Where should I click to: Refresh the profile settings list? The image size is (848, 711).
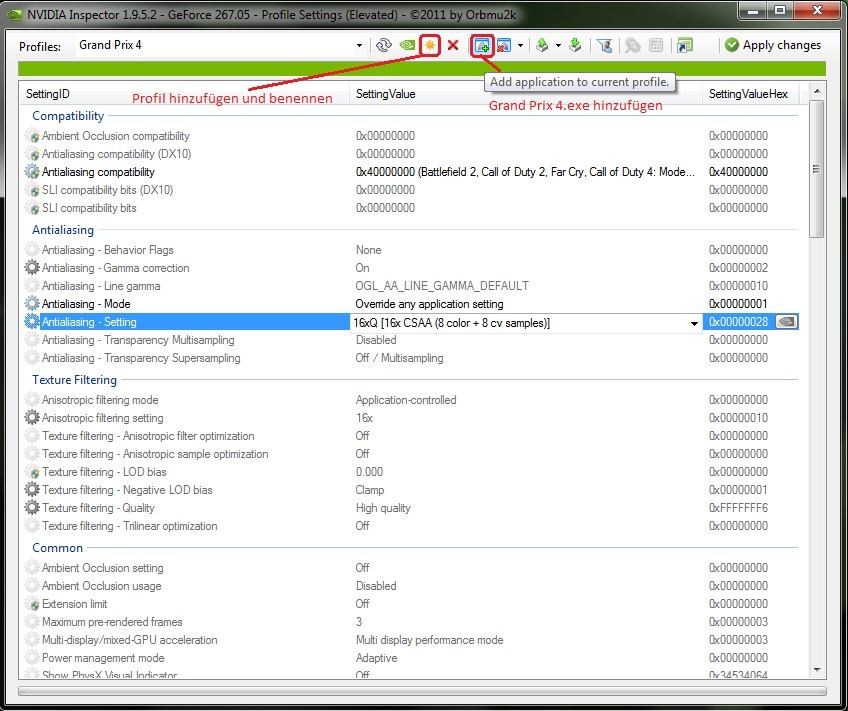[384, 45]
